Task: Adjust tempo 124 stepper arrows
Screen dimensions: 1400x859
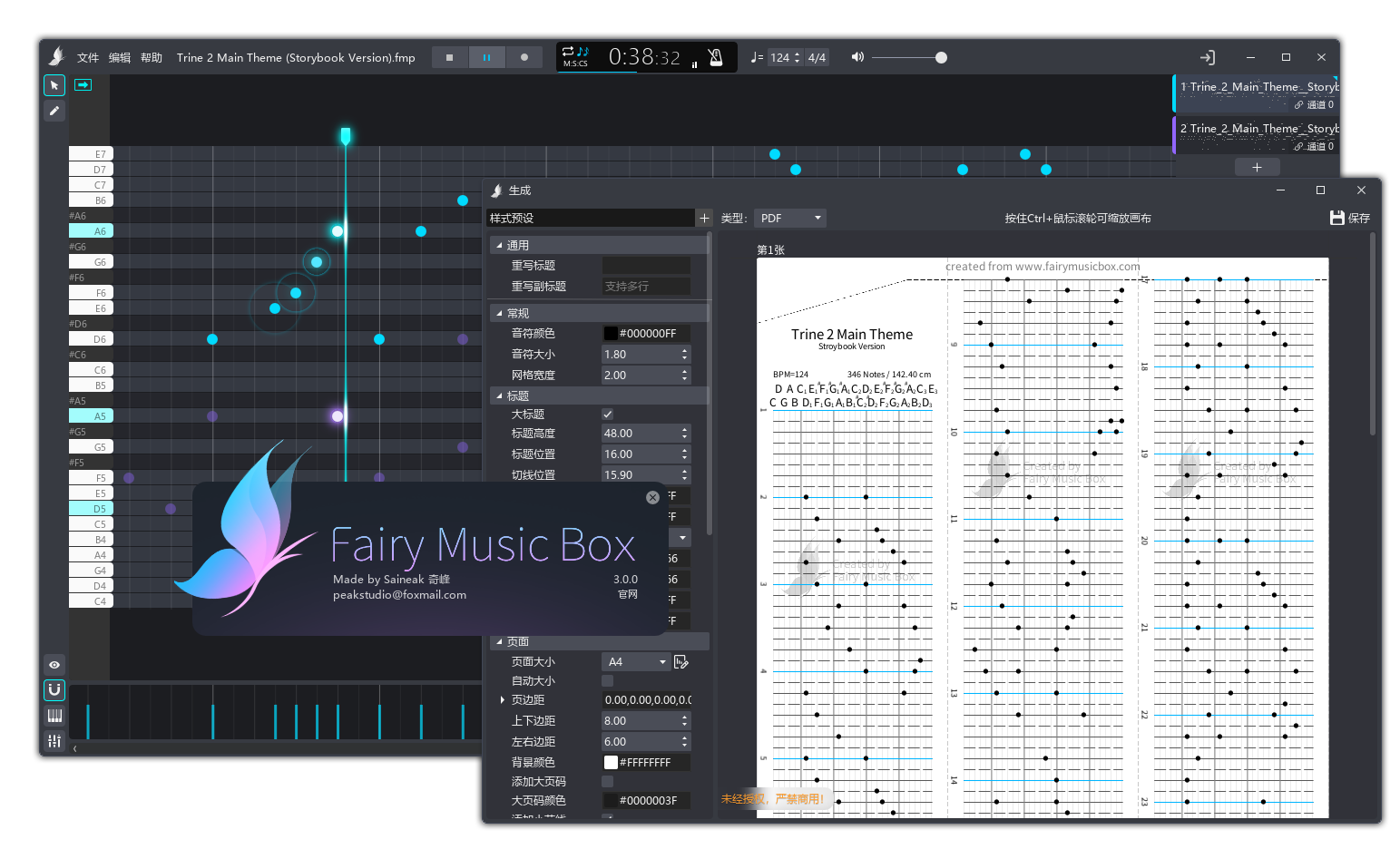Action: pos(798,57)
